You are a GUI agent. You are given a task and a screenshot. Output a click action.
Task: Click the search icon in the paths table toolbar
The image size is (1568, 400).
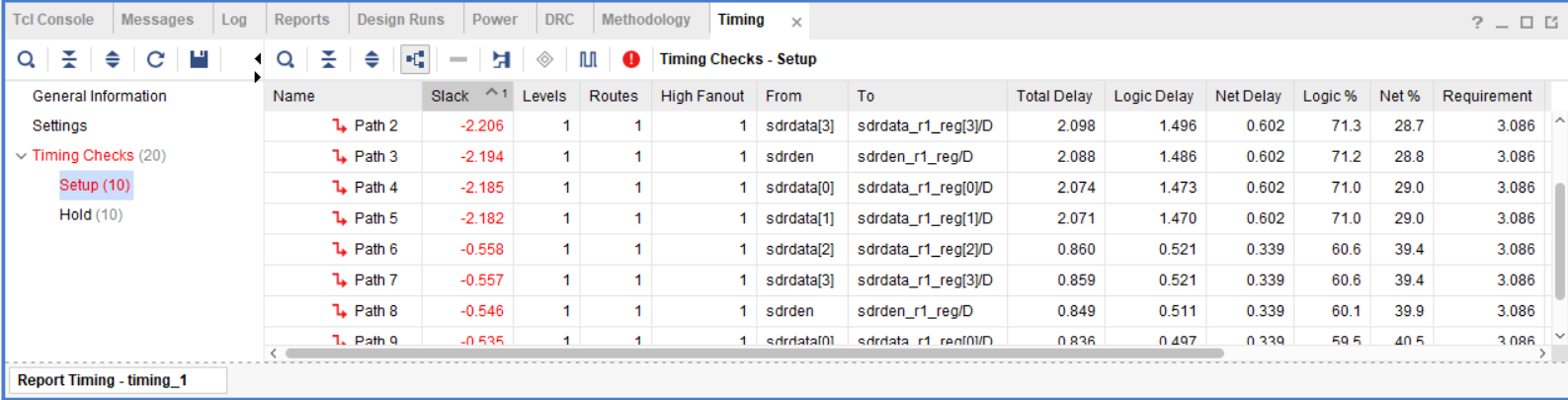(x=286, y=59)
